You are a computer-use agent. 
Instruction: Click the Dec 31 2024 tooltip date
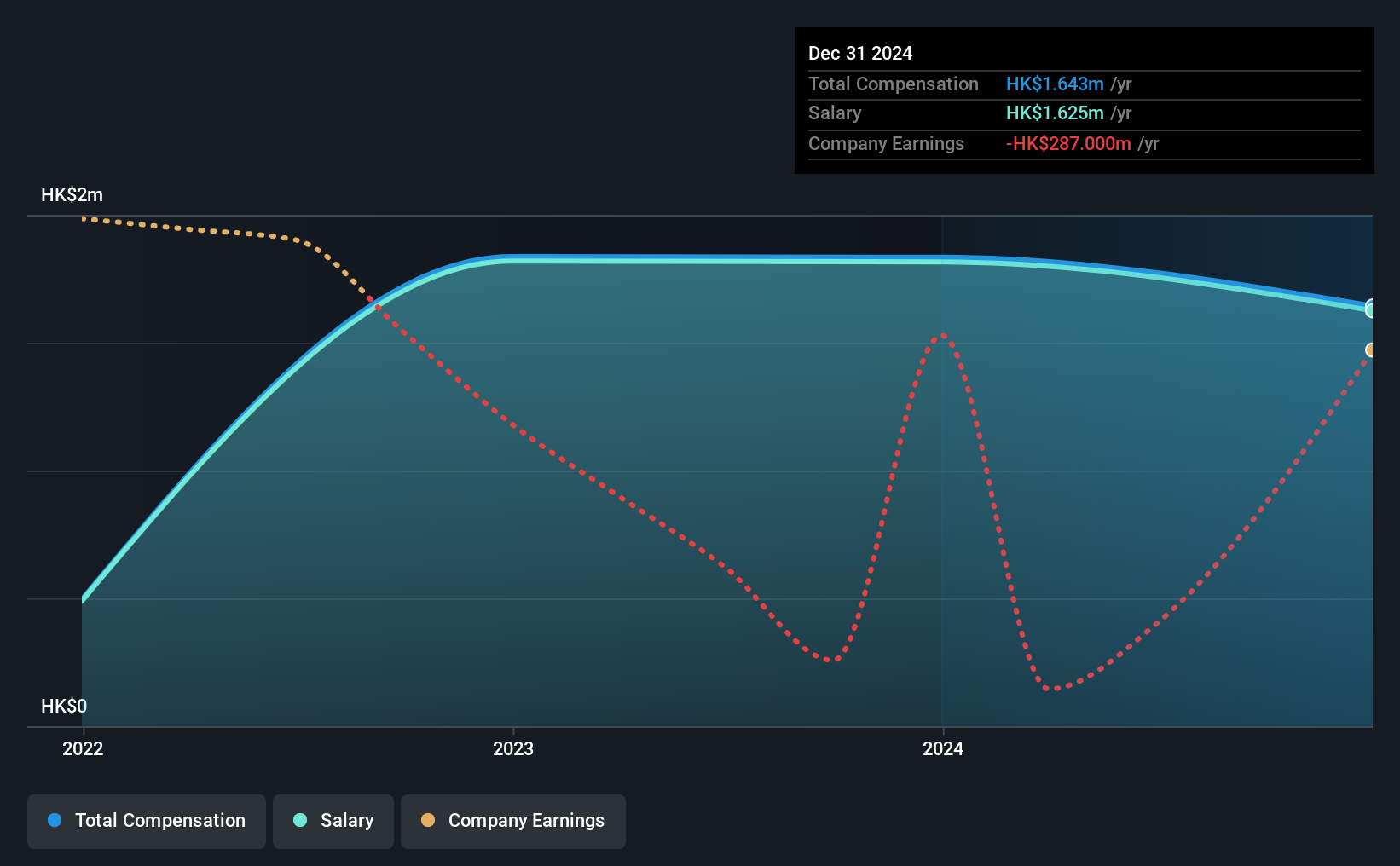click(x=860, y=53)
